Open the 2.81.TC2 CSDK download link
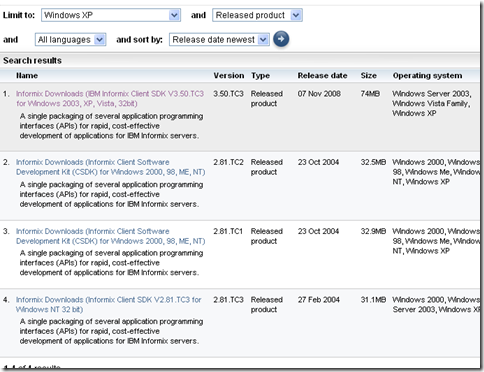This screenshot has width=484, height=372. point(110,167)
